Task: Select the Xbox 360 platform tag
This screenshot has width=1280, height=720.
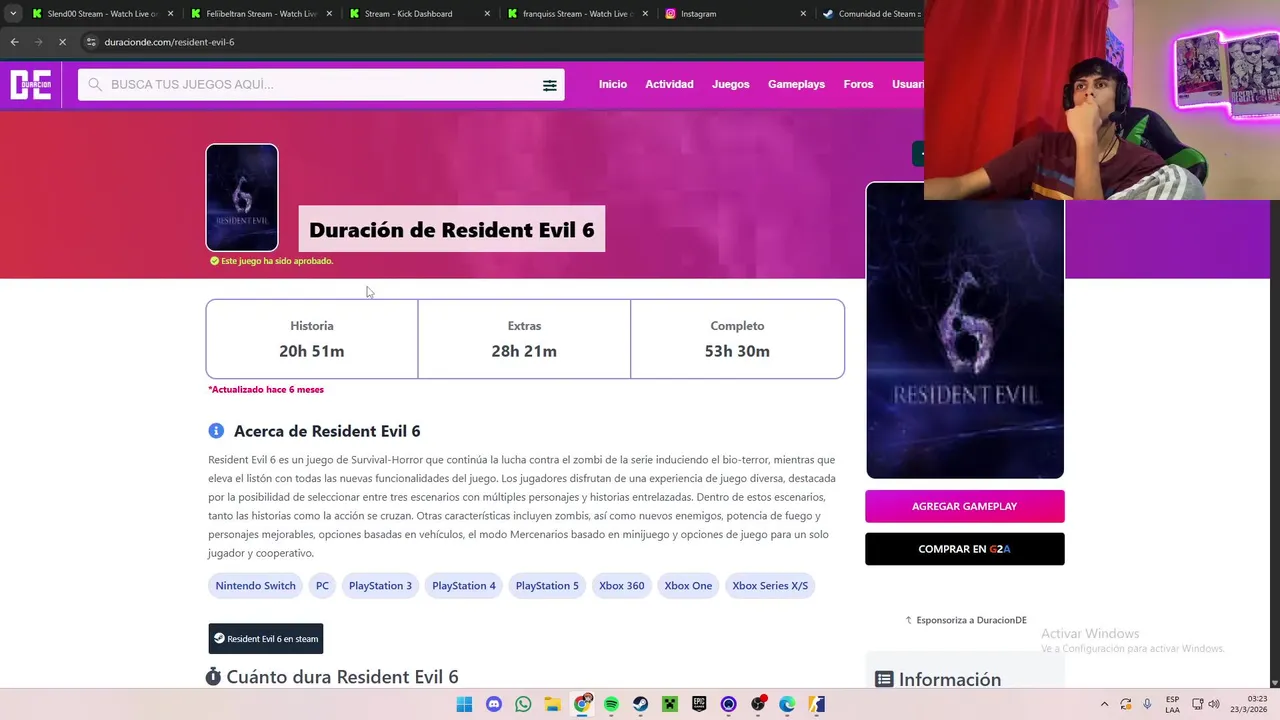Action: [621, 586]
